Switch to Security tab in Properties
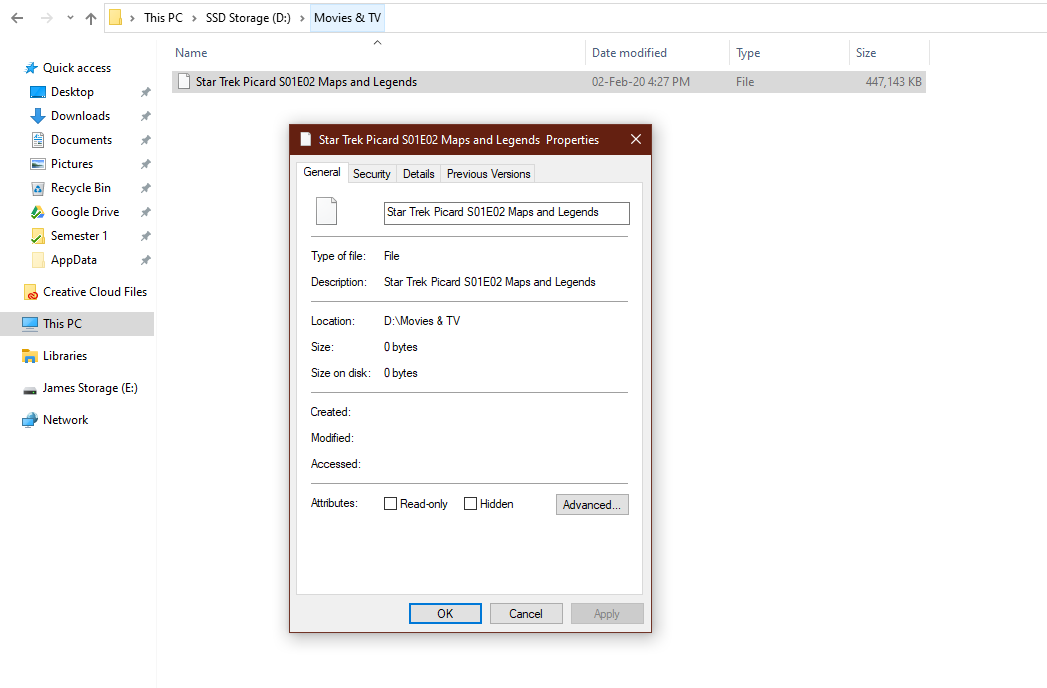This screenshot has width=1047, height=688. coord(372,174)
